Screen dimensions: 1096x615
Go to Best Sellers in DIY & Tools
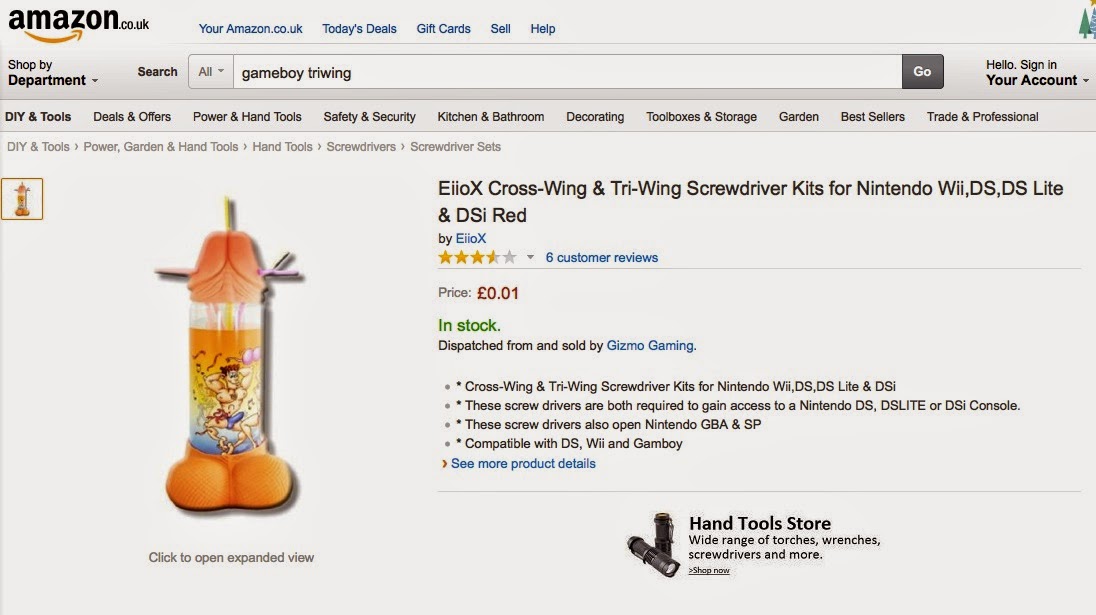pos(872,117)
